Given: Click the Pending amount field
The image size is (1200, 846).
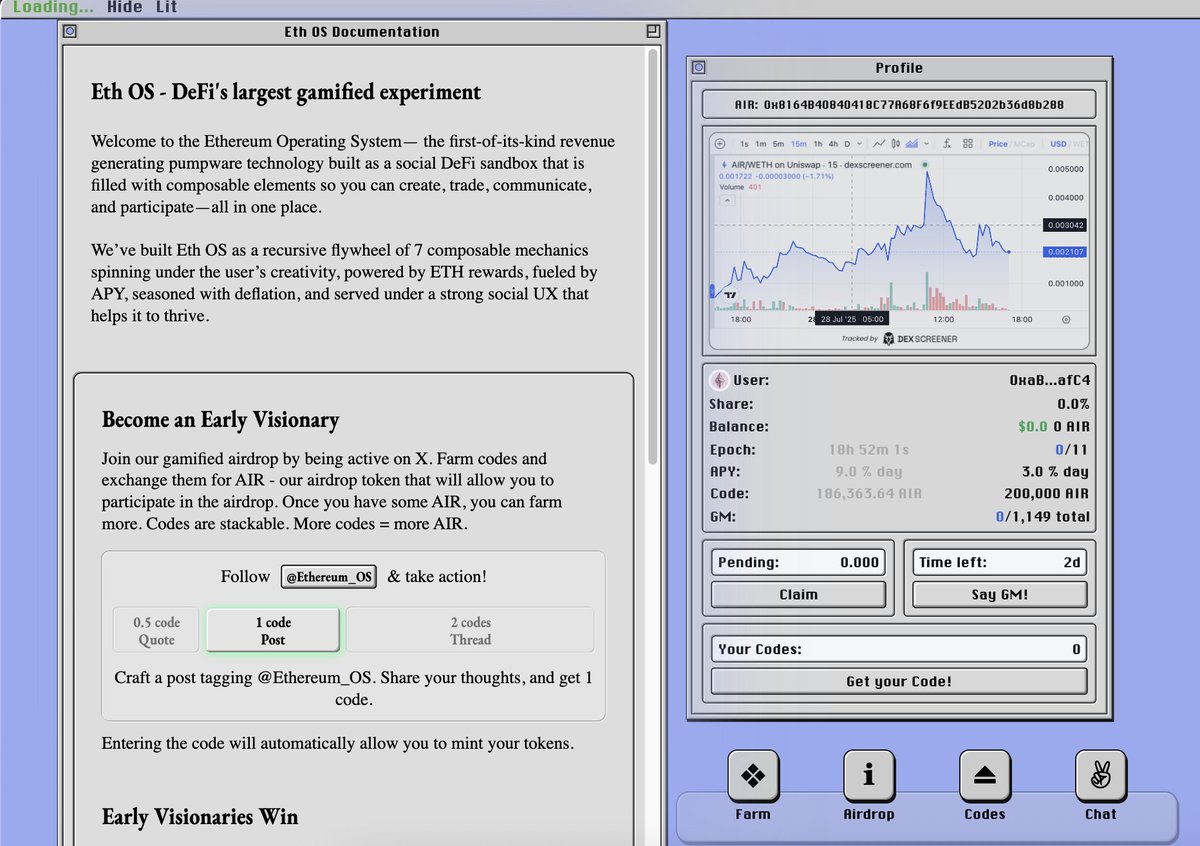Looking at the screenshot, I should 798,562.
